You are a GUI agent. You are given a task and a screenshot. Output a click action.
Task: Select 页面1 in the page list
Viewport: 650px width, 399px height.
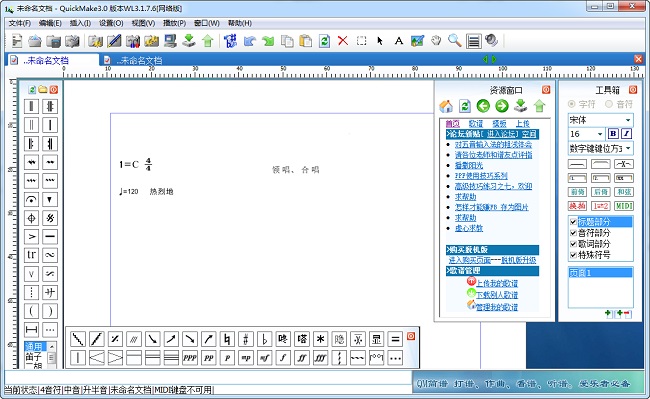point(600,273)
